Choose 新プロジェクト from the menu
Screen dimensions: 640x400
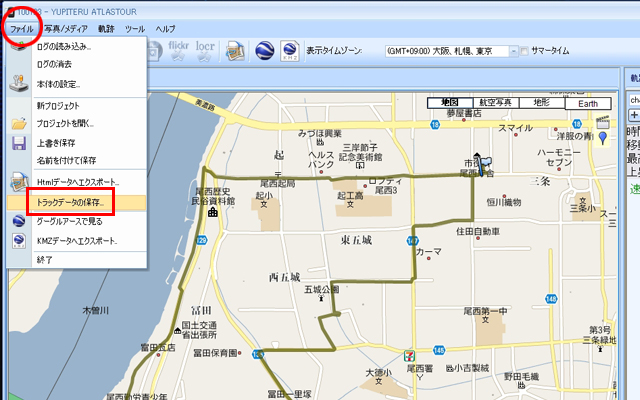coord(77,106)
